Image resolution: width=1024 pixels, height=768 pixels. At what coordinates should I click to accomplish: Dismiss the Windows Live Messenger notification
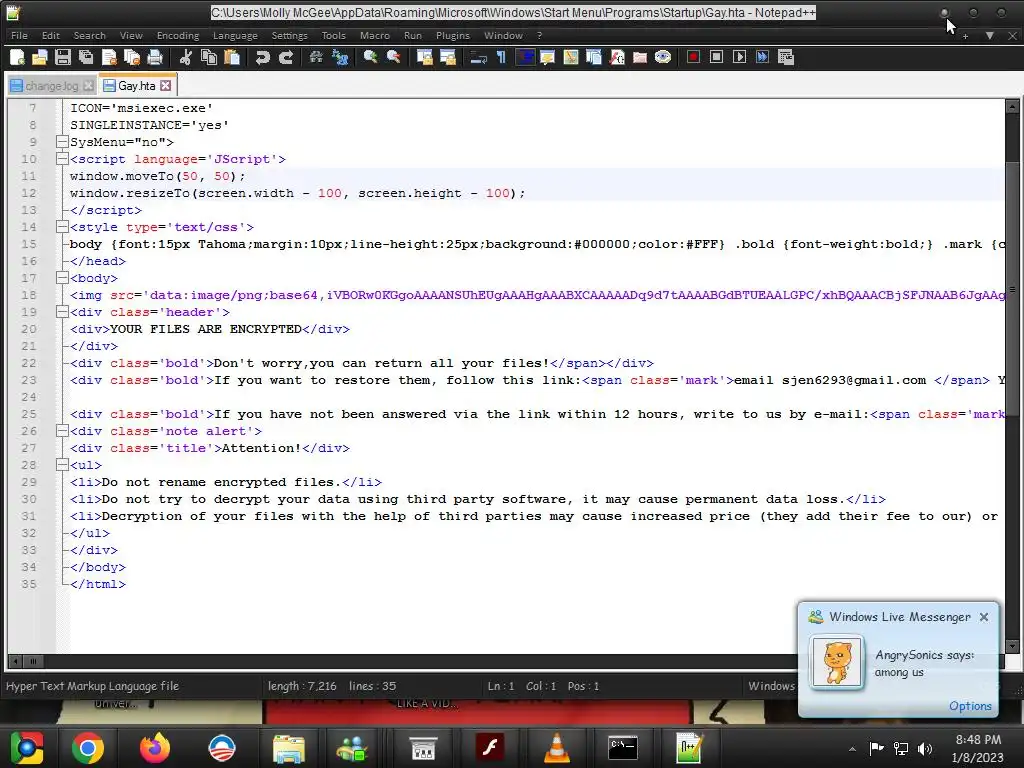pos(984,617)
